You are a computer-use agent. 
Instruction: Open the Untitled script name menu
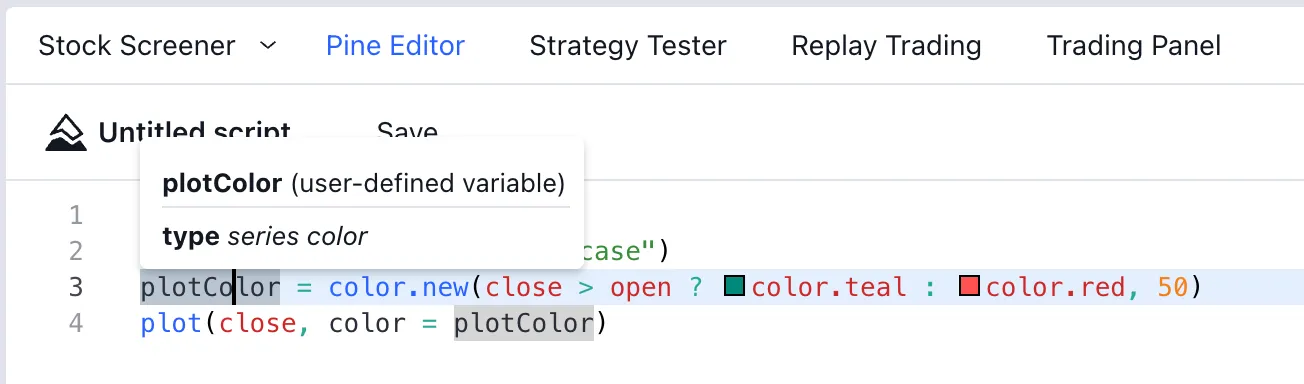pyautogui.click(x=194, y=132)
